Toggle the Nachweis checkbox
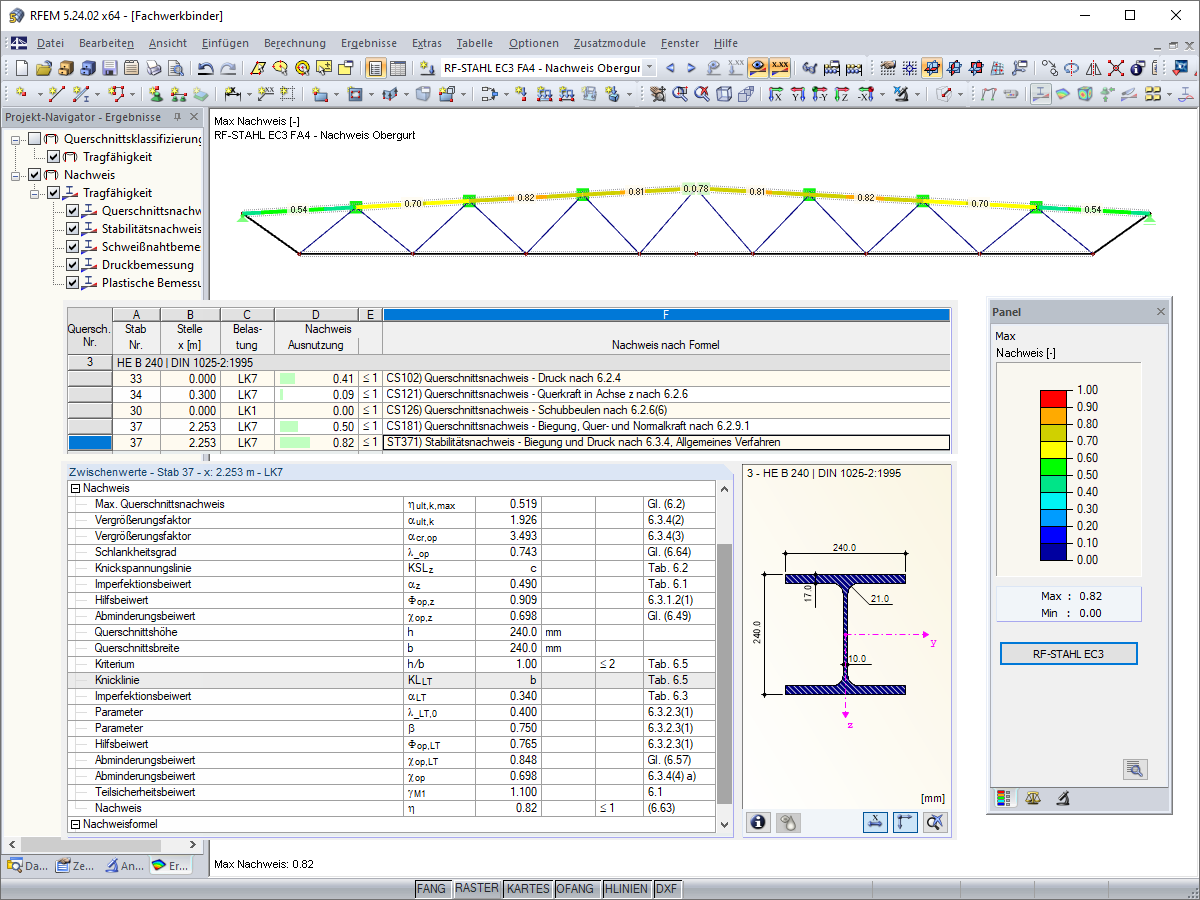This screenshot has height=900, width=1200. pos(35,175)
